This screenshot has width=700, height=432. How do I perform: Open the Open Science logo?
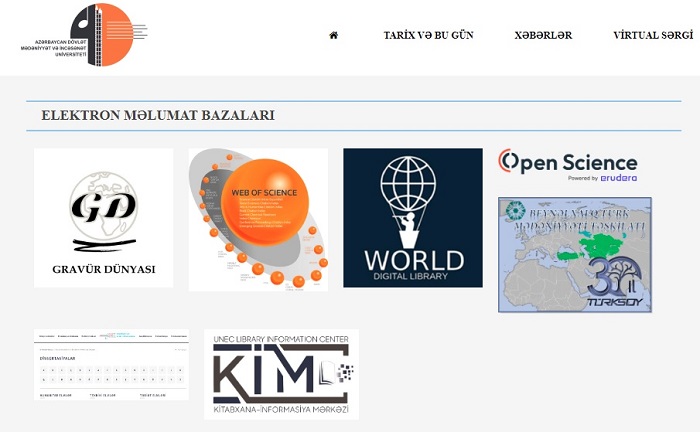(x=567, y=162)
